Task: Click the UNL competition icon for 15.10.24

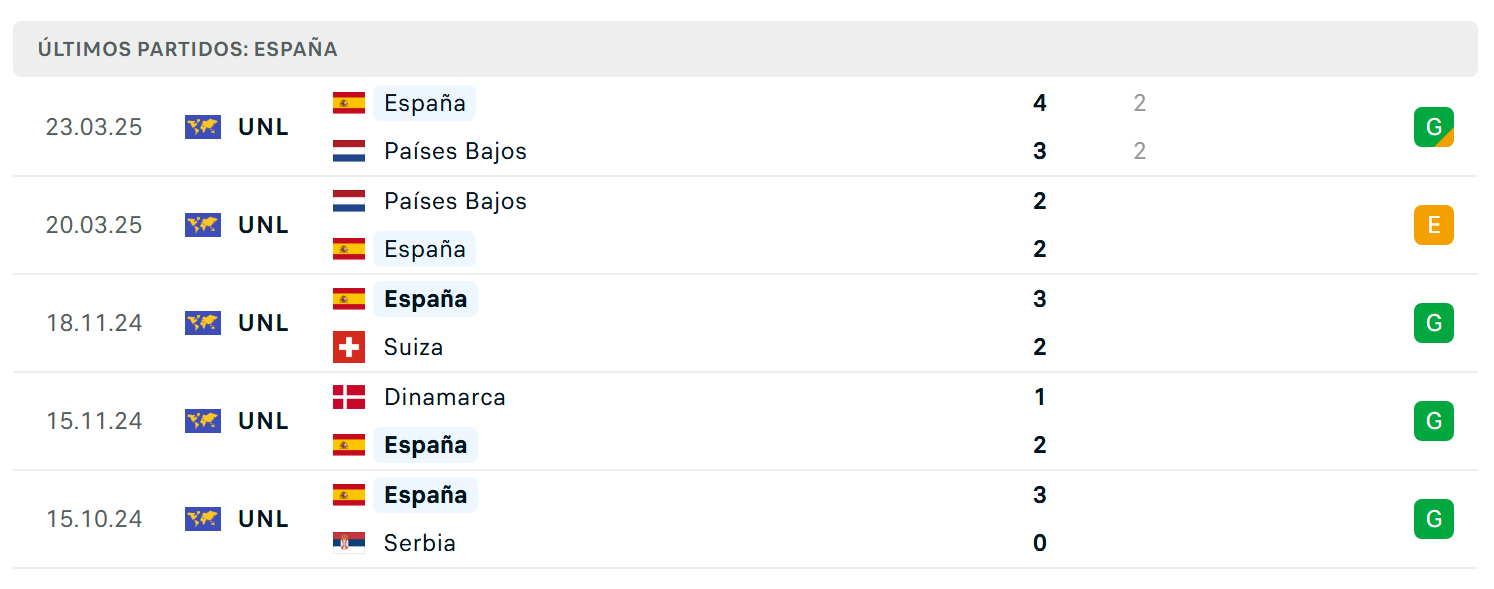Action: 203,519
